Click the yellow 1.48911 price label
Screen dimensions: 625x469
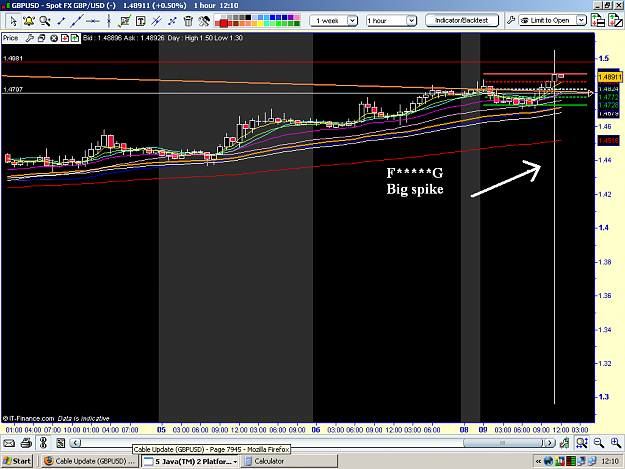tap(610, 77)
